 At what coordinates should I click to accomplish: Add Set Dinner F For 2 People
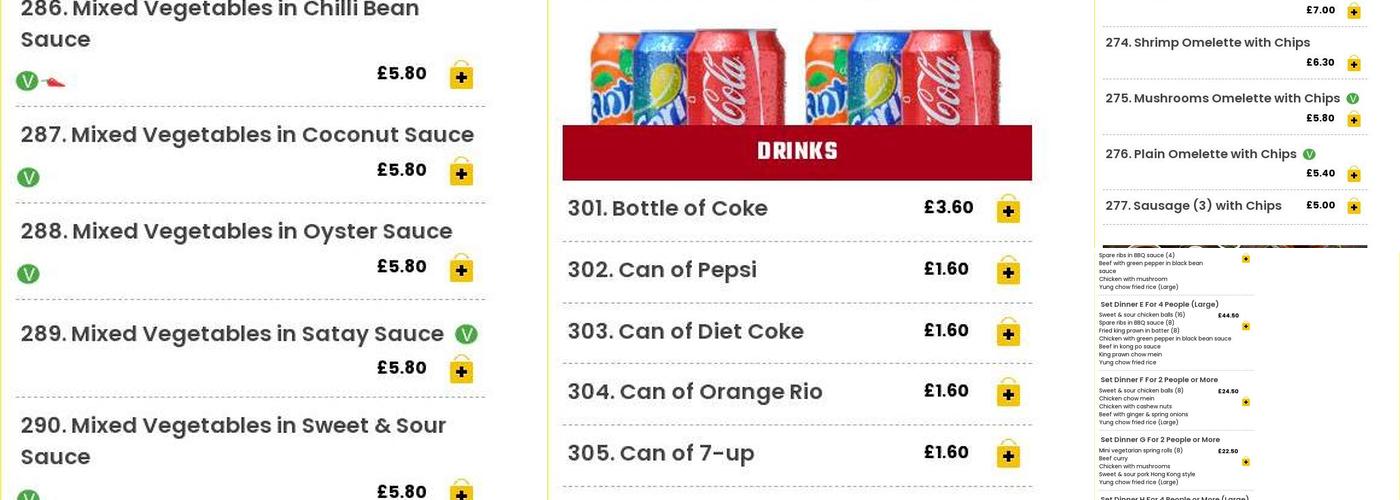[x=1246, y=402]
